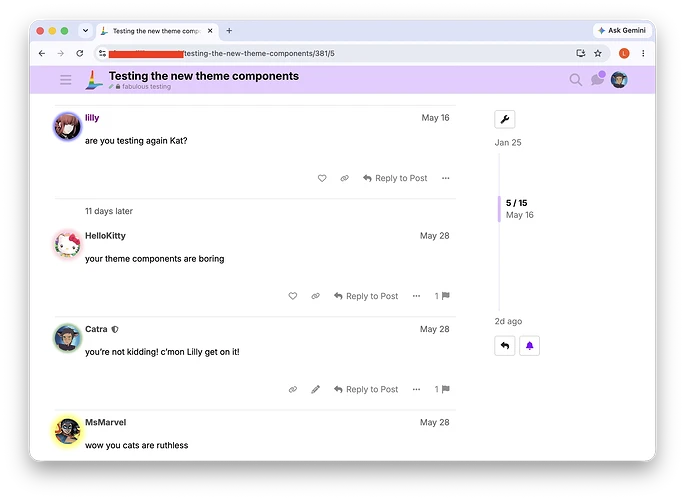Open browser profile L avatar
The height and width of the screenshot is (500, 684).
coord(624,53)
